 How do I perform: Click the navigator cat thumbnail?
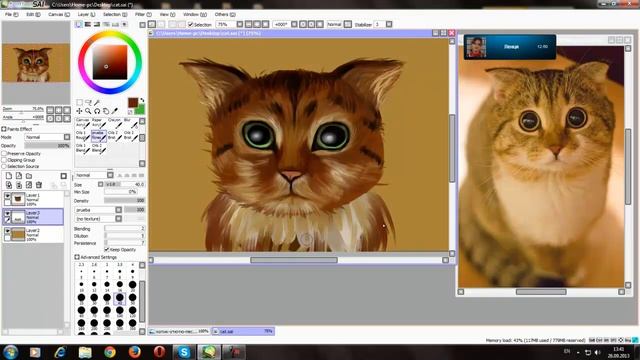36,63
